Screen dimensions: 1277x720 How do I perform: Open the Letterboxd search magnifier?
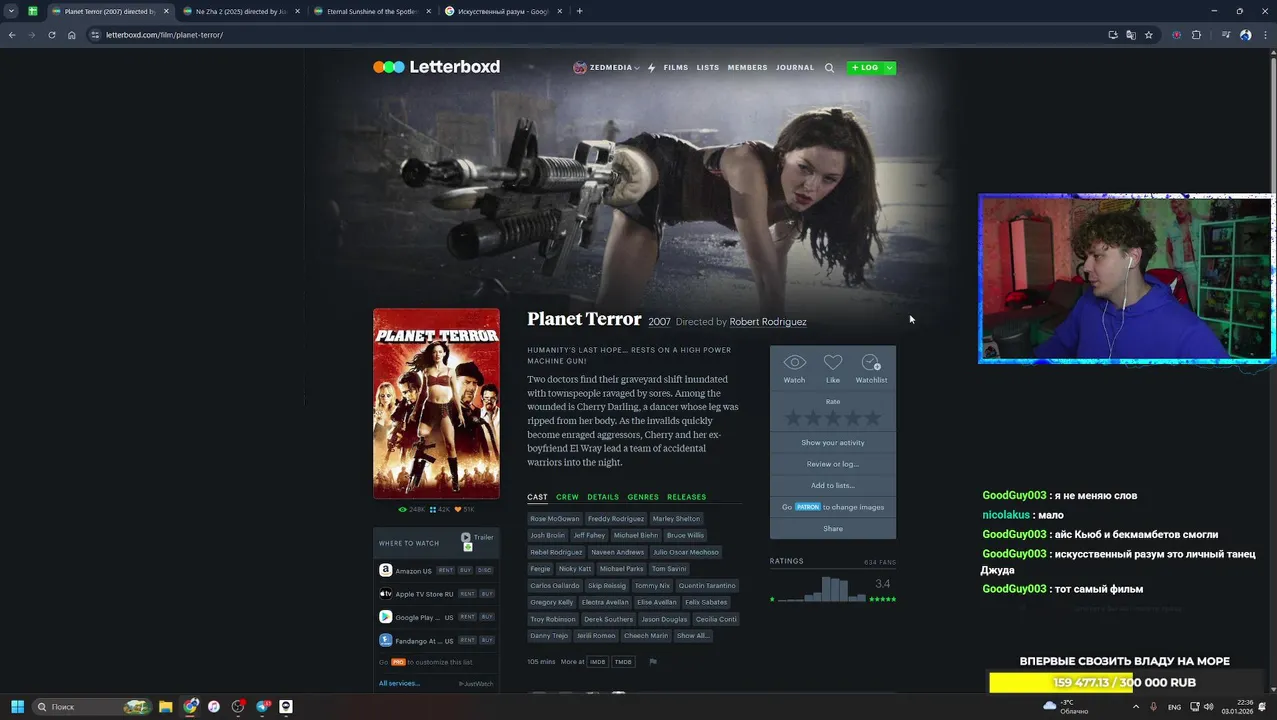(829, 68)
